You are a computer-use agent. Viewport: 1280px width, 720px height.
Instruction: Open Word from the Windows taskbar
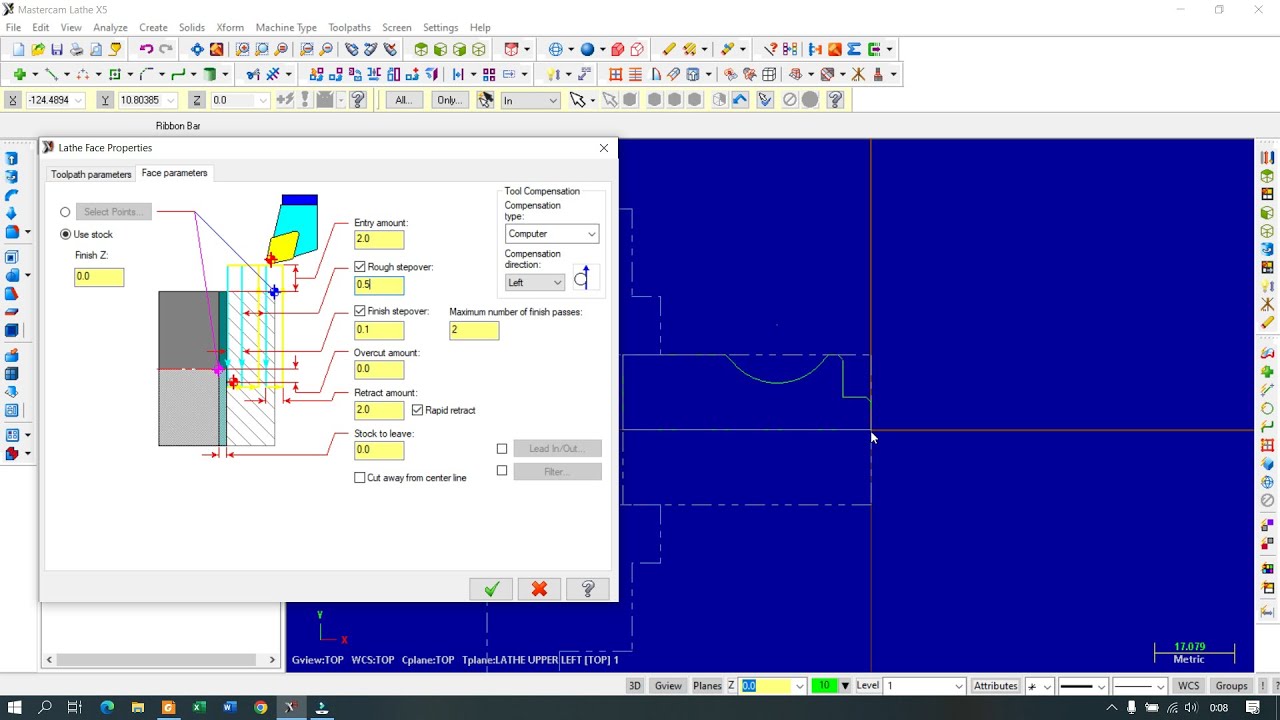pos(229,707)
